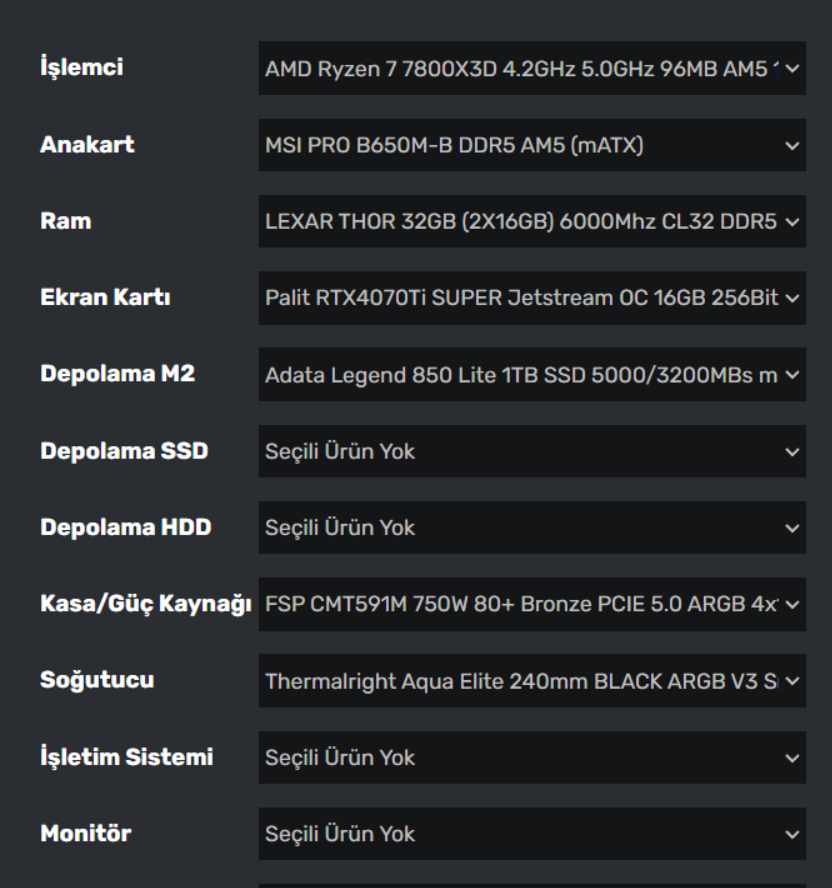Select the Ram label

[65, 221]
